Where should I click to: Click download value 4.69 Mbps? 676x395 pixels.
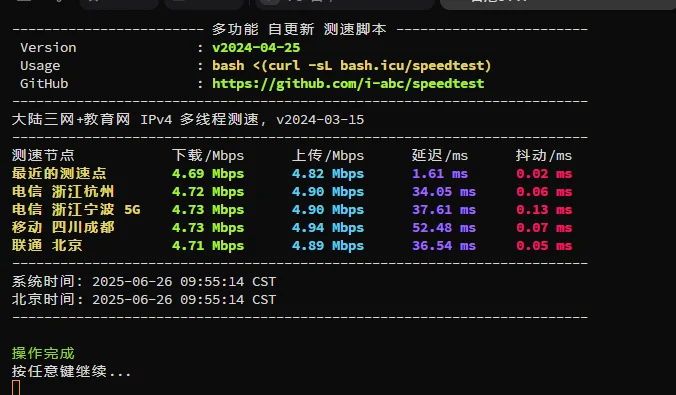coord(208,174)
